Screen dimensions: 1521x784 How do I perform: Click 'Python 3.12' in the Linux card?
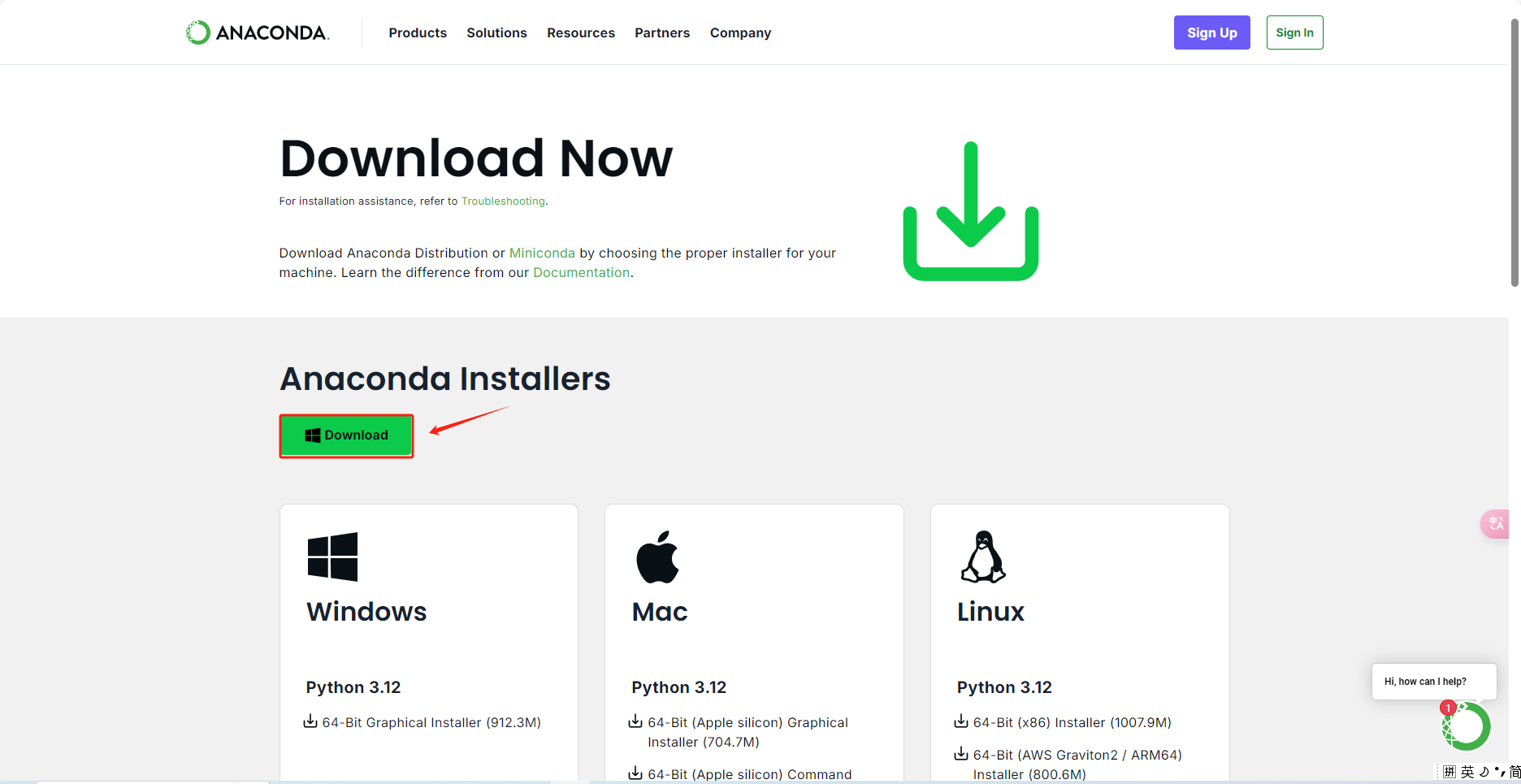[x=1004, y=687]
